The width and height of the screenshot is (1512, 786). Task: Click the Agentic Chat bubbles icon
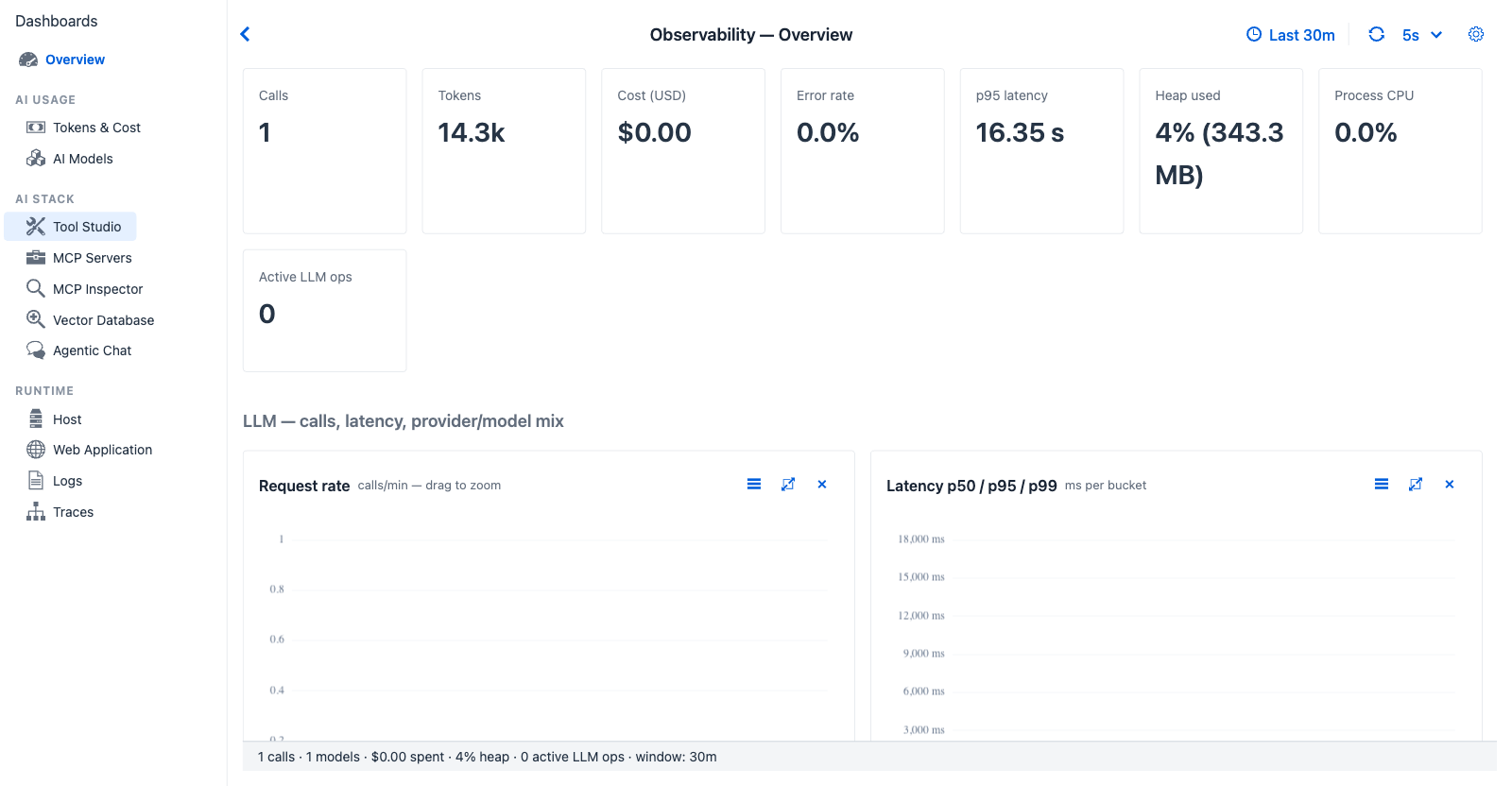[x=36, y=350]
